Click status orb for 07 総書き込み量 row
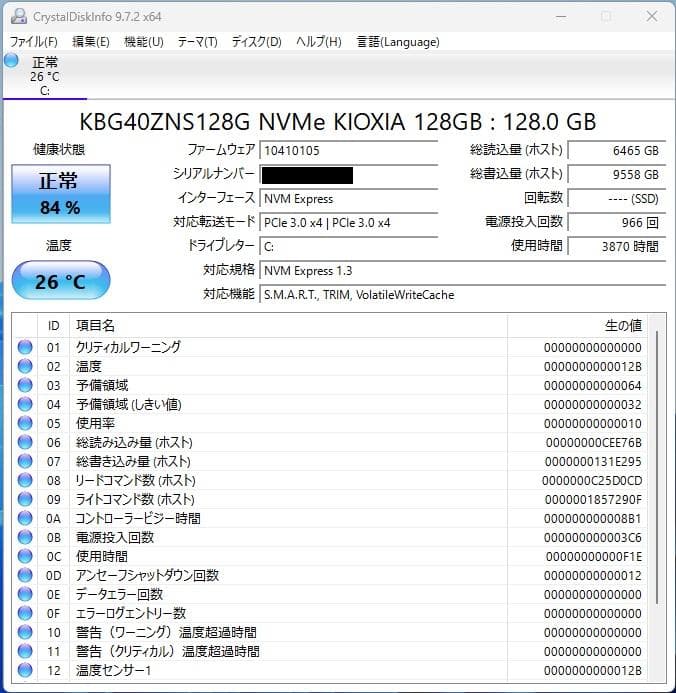Screen dimensions: 676x693 25,461
